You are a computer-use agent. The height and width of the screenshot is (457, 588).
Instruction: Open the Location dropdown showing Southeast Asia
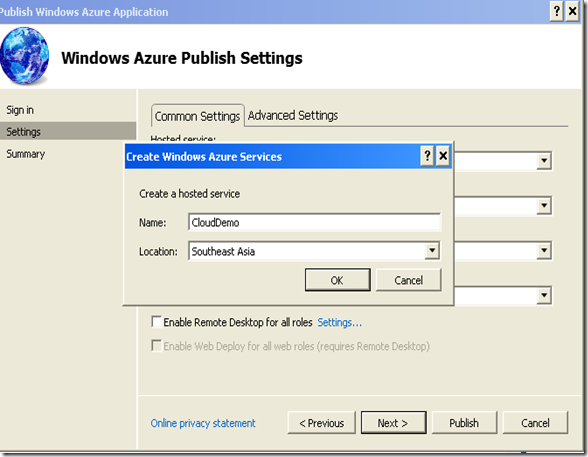tap(432, 251)
